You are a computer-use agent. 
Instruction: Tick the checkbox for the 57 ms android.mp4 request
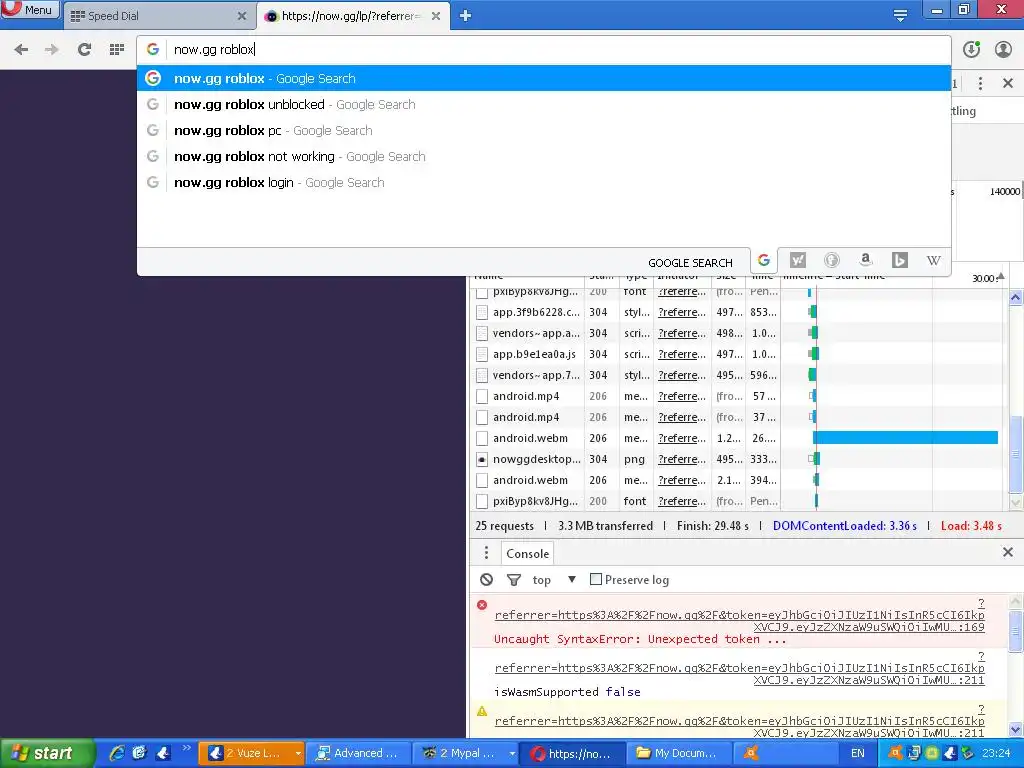point(482,396)
